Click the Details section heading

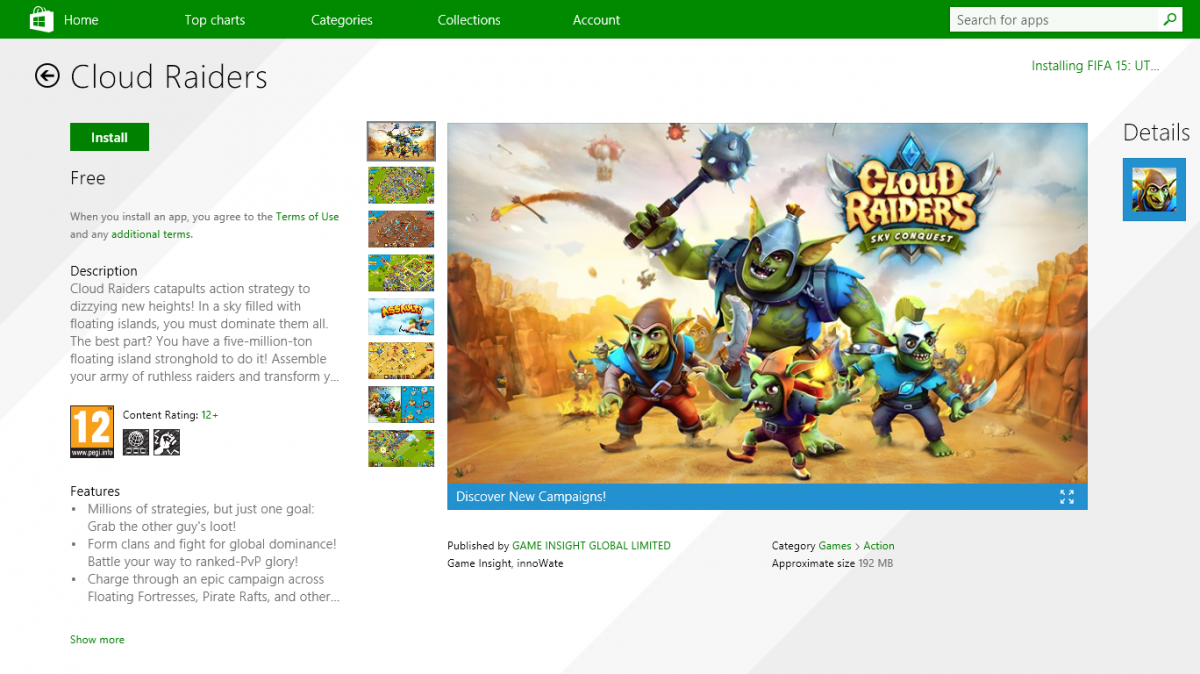[1156, 133]
